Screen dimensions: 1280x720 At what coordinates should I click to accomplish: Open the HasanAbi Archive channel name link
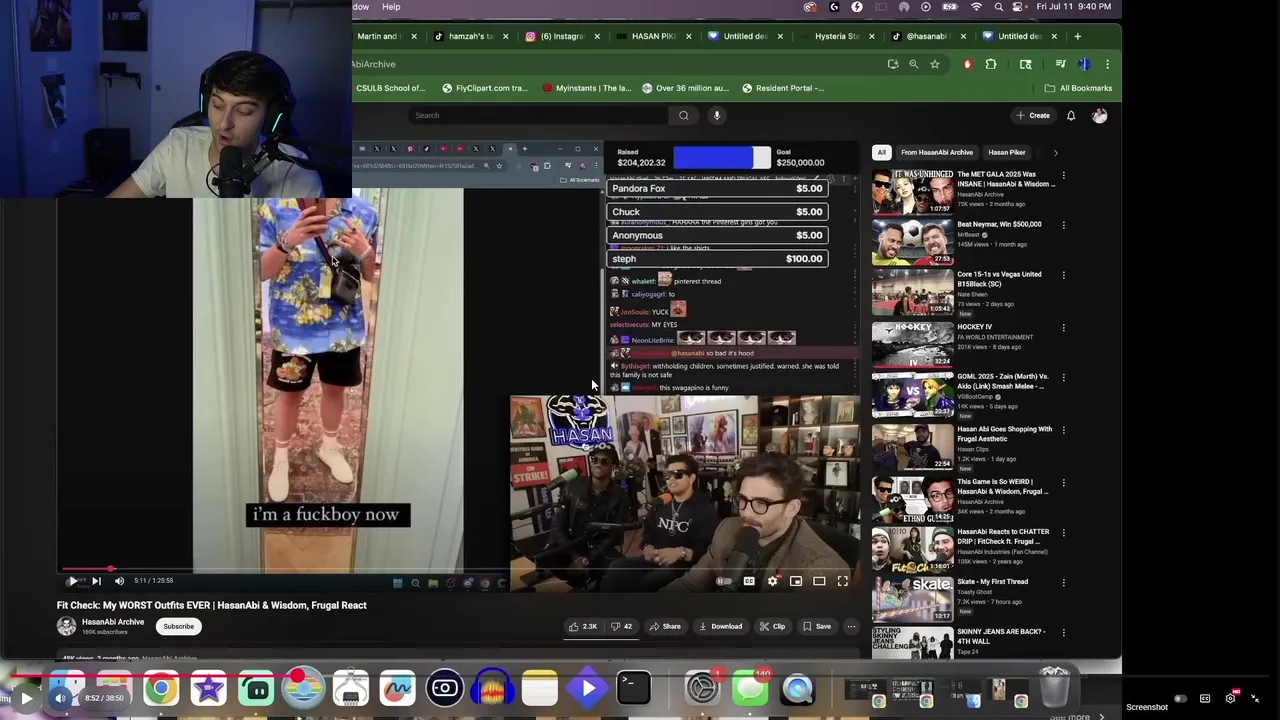pyautogui.click(x=112, y=622)
